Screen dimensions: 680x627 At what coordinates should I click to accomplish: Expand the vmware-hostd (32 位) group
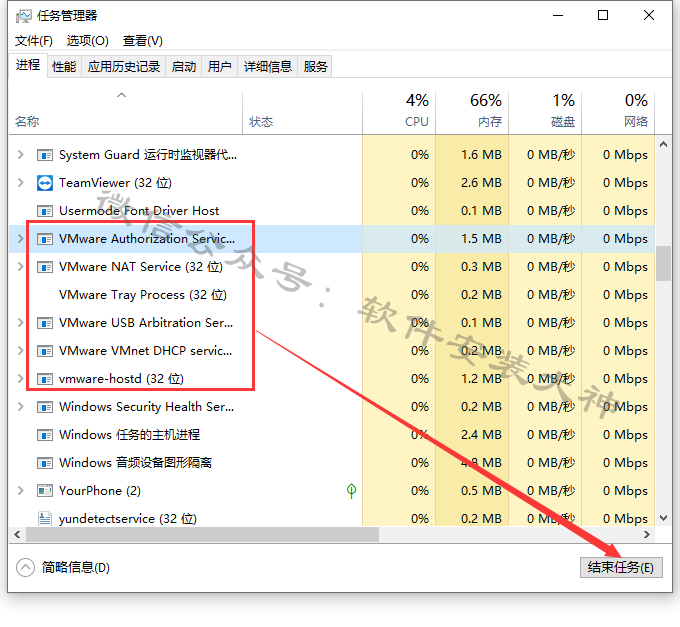[x=20, y=379]
